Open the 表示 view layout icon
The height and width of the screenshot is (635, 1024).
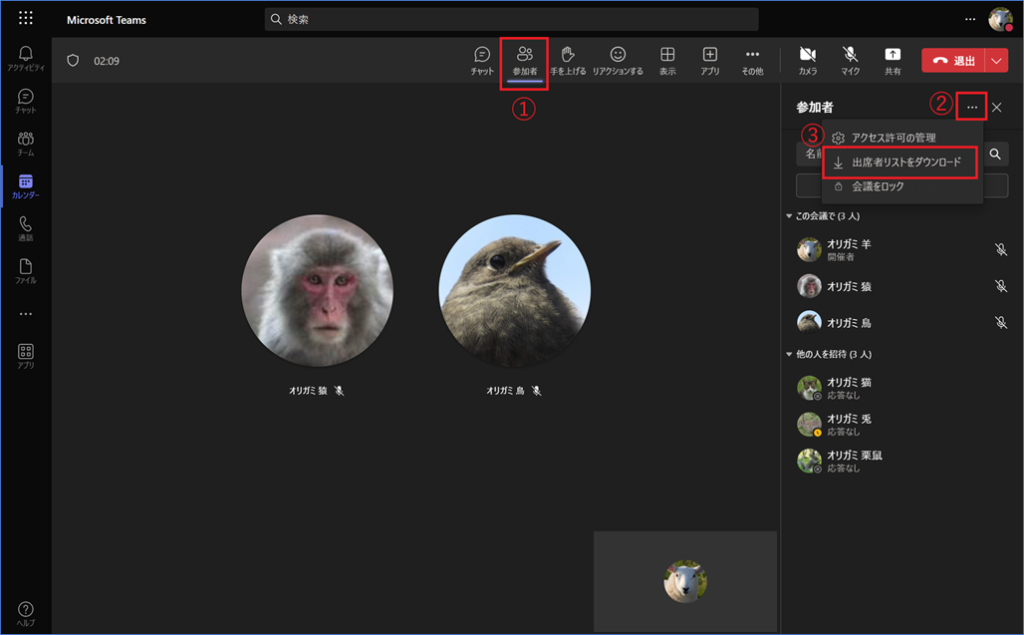click(667, 60)
